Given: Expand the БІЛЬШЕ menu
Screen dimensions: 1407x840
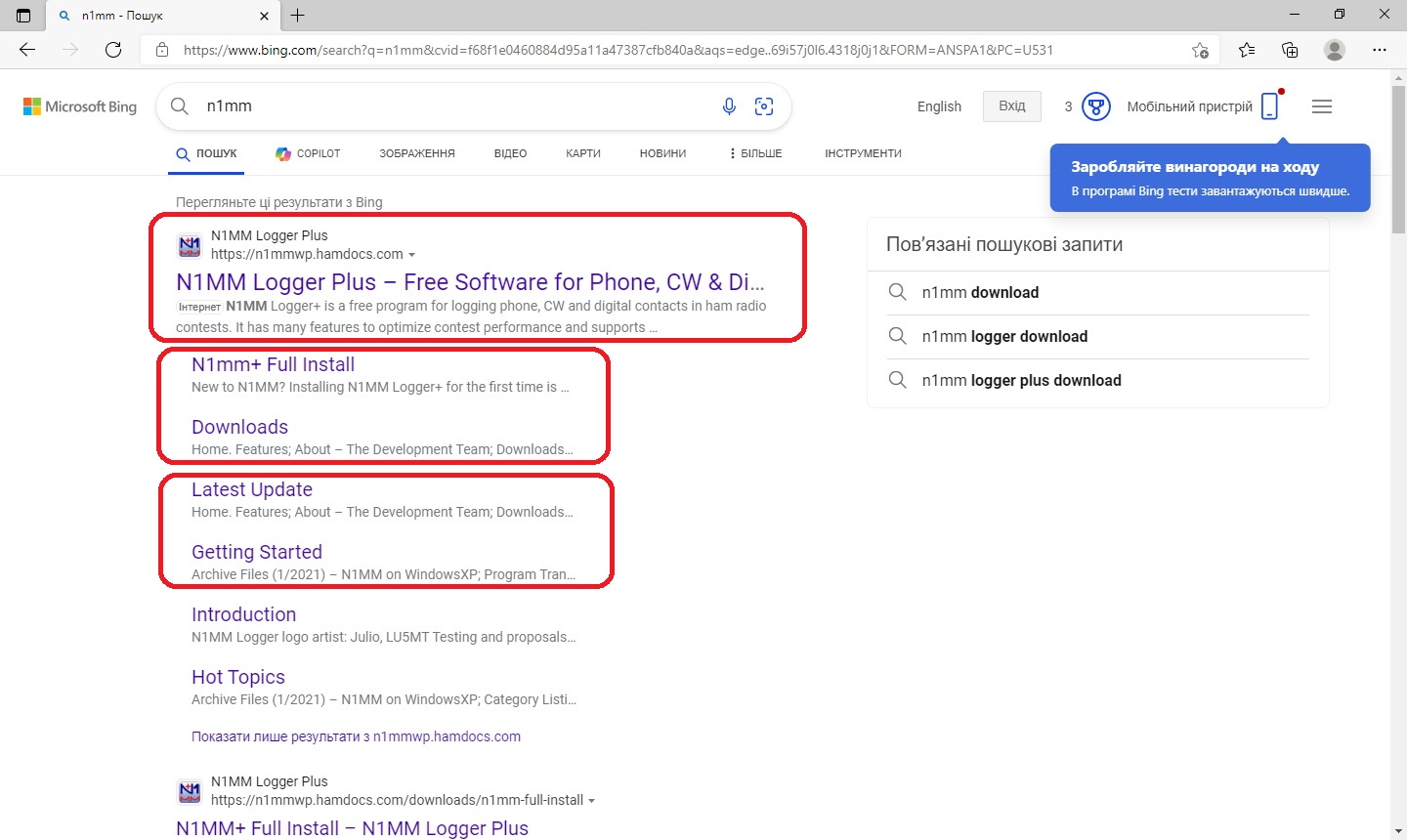Looking at the screenshot, I should [x=755, y=153].
